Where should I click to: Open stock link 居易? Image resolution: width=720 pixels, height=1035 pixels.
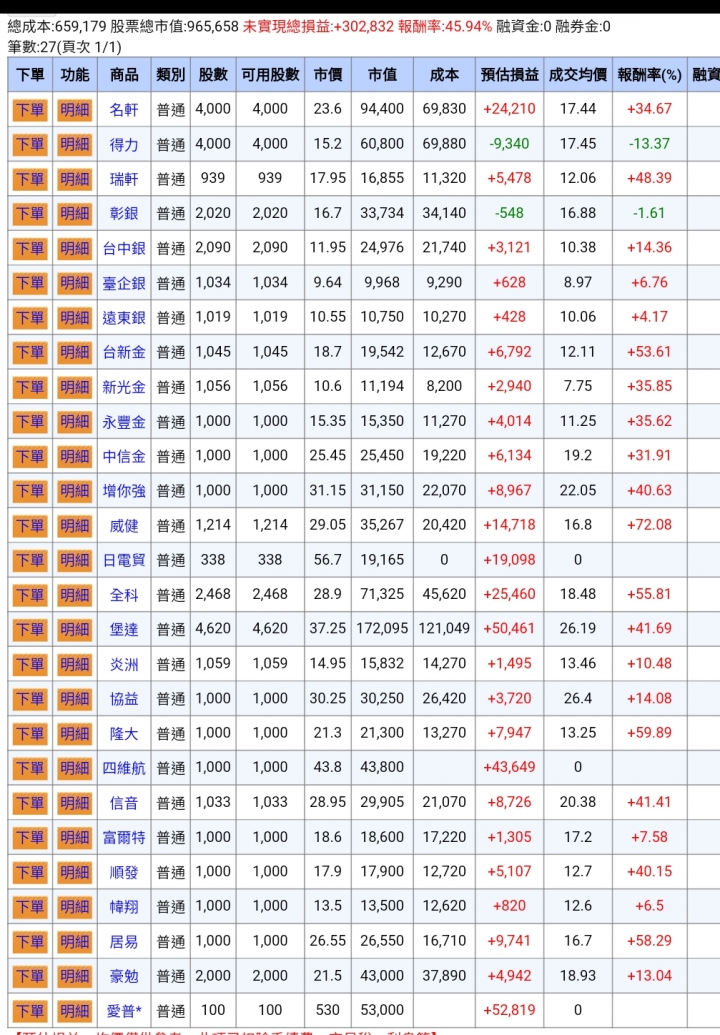click(x=124, y=941)
